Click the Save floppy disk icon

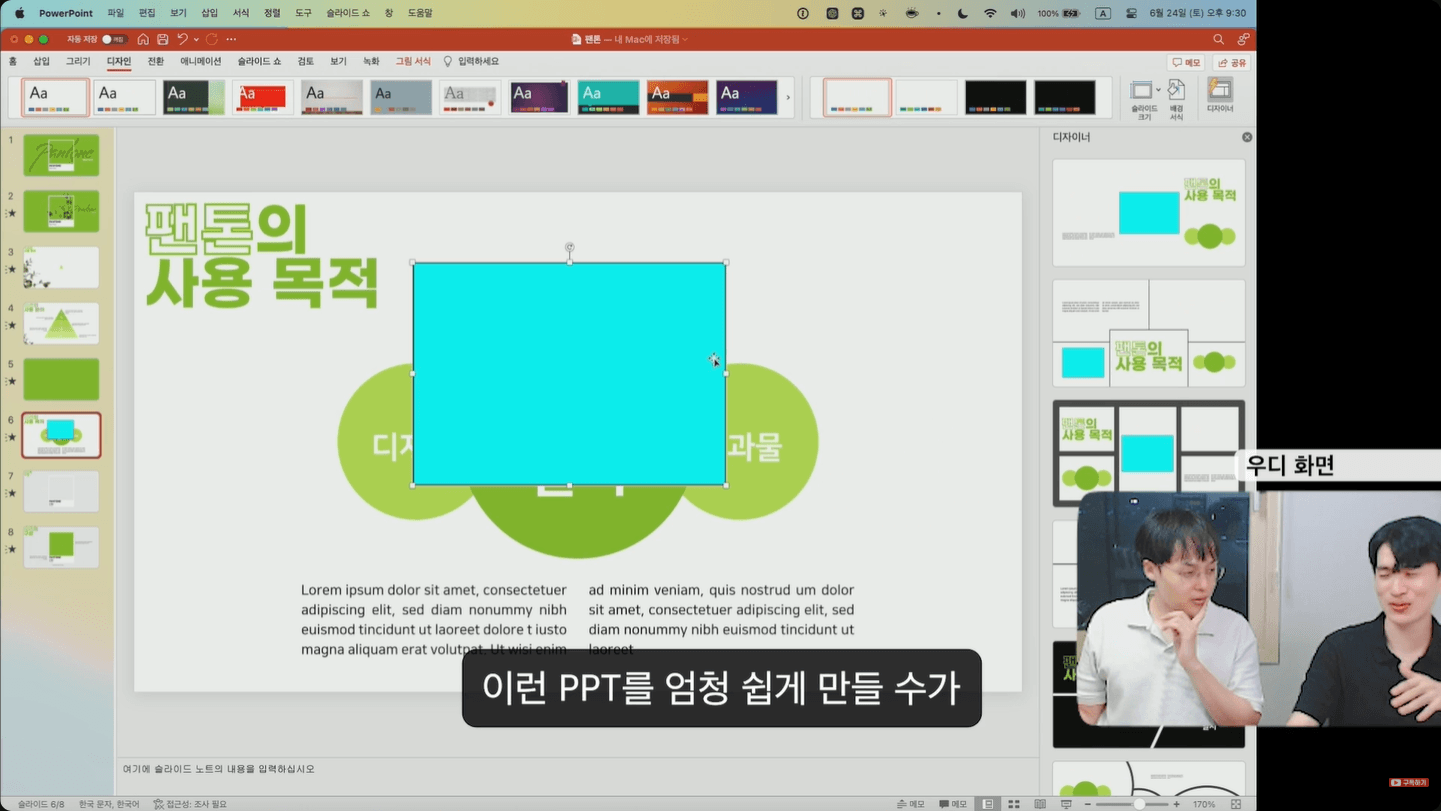162,39
